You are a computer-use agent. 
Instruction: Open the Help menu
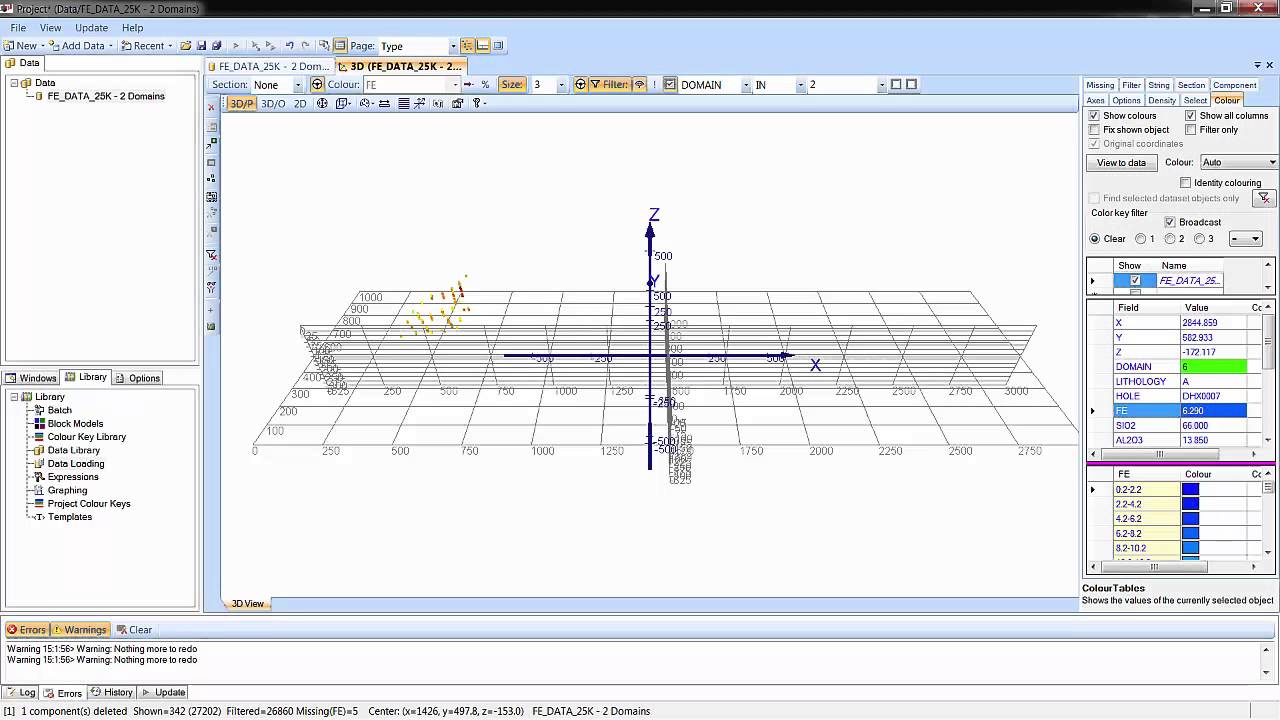132,28
